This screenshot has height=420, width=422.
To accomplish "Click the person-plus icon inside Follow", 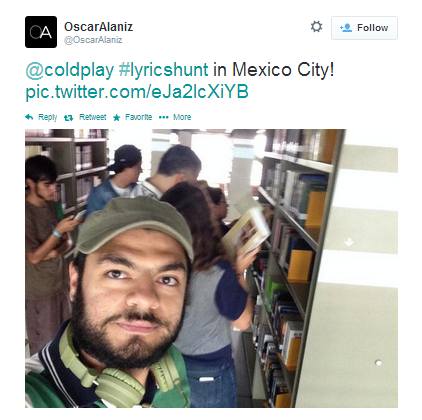I will point(346,28).
